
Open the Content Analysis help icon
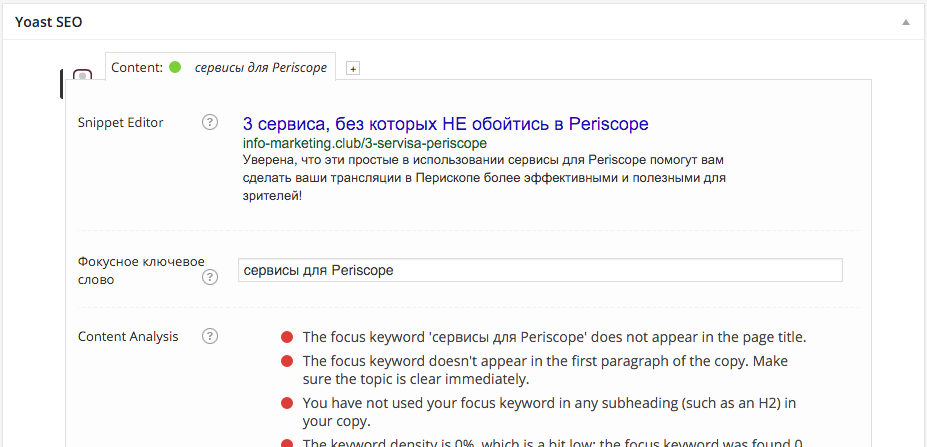pyautogui.click(x=210, y=336)
